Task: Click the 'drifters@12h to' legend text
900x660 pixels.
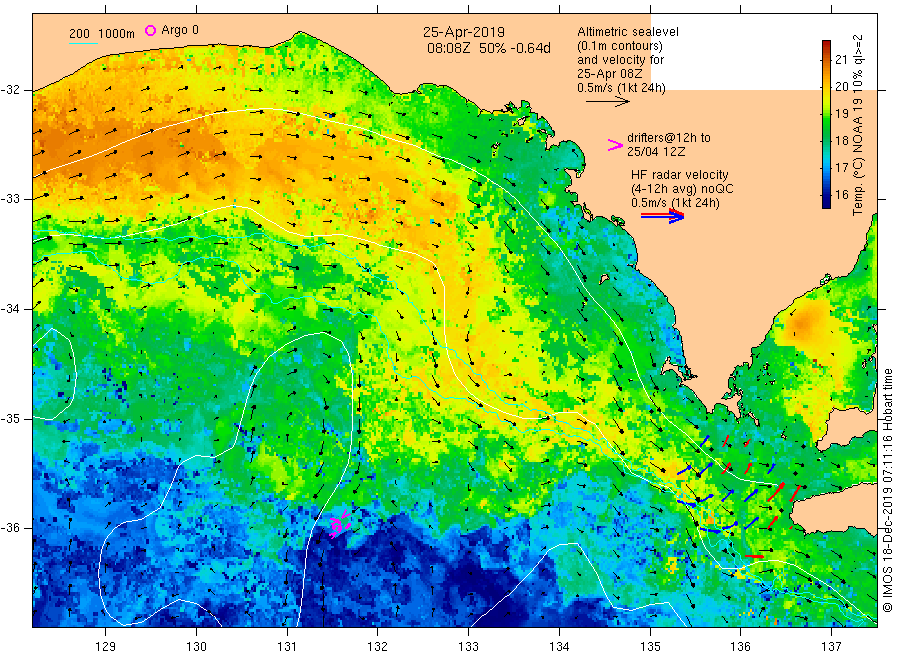Action: pos(669,138)
